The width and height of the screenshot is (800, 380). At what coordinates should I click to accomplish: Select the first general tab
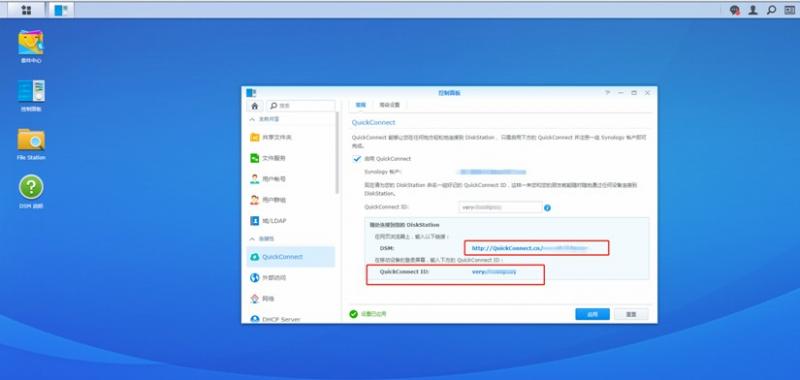tap(361, 105)
